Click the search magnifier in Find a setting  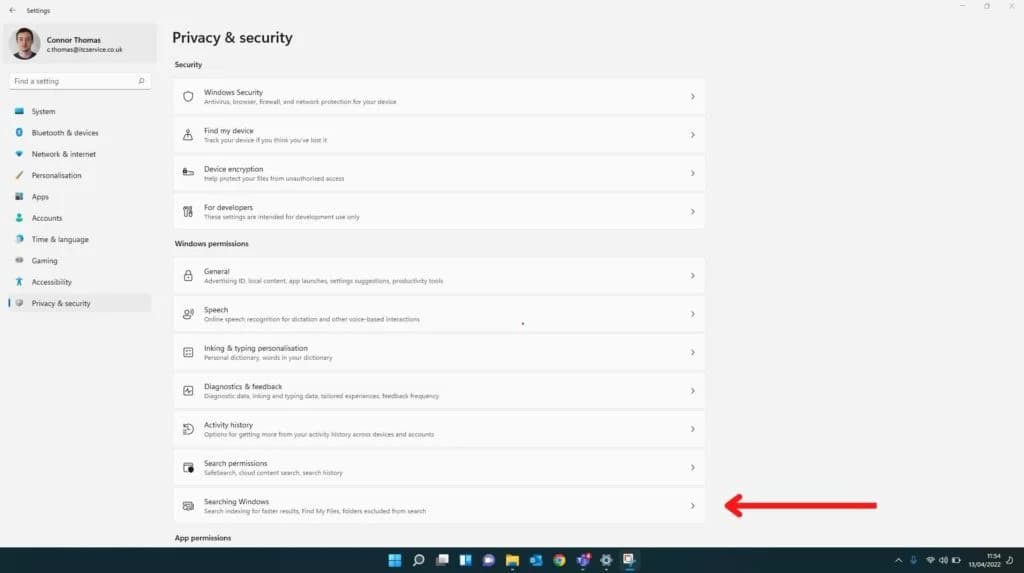click(x=141, y=81)
